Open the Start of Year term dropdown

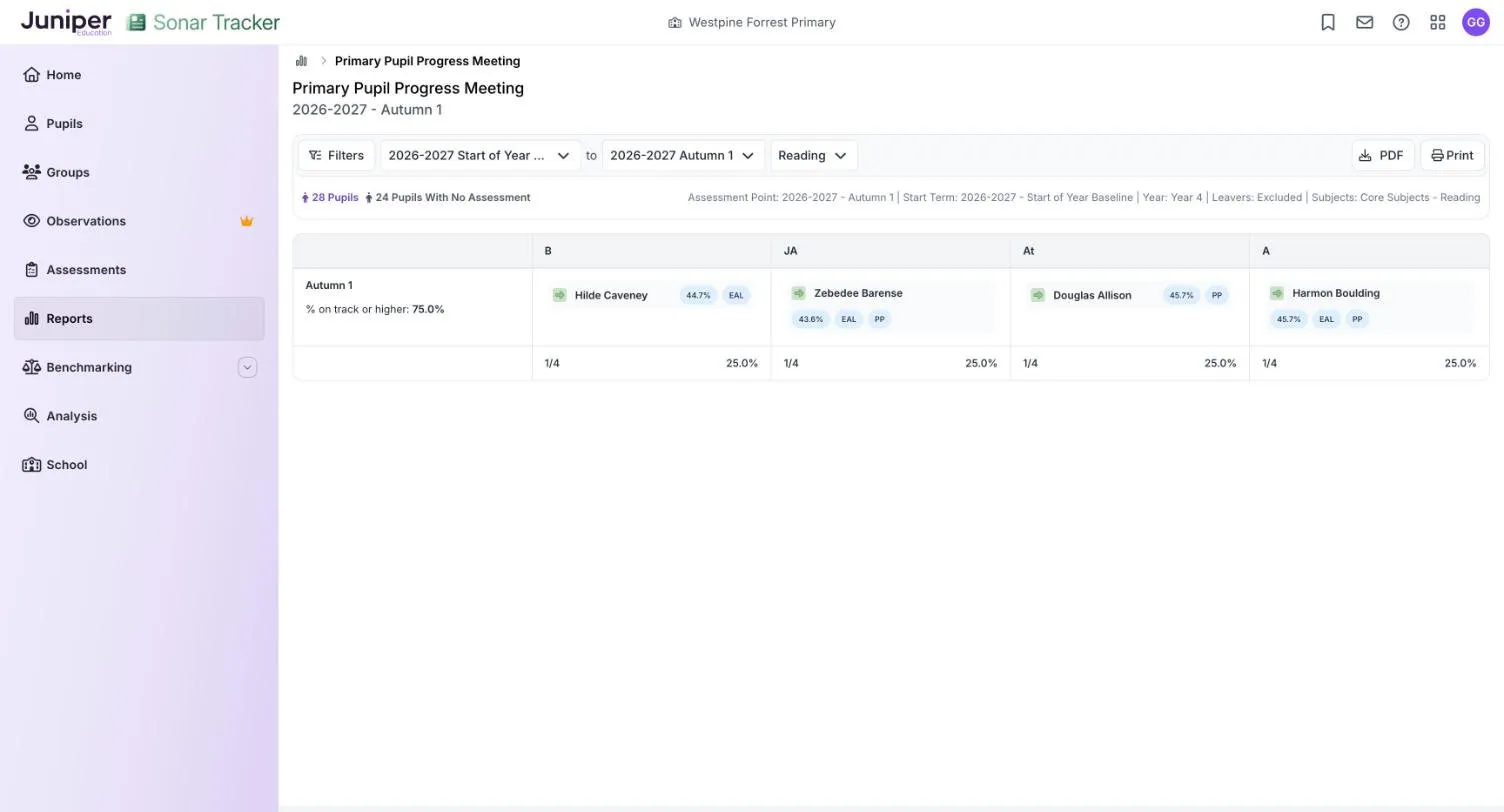point(480,155)
